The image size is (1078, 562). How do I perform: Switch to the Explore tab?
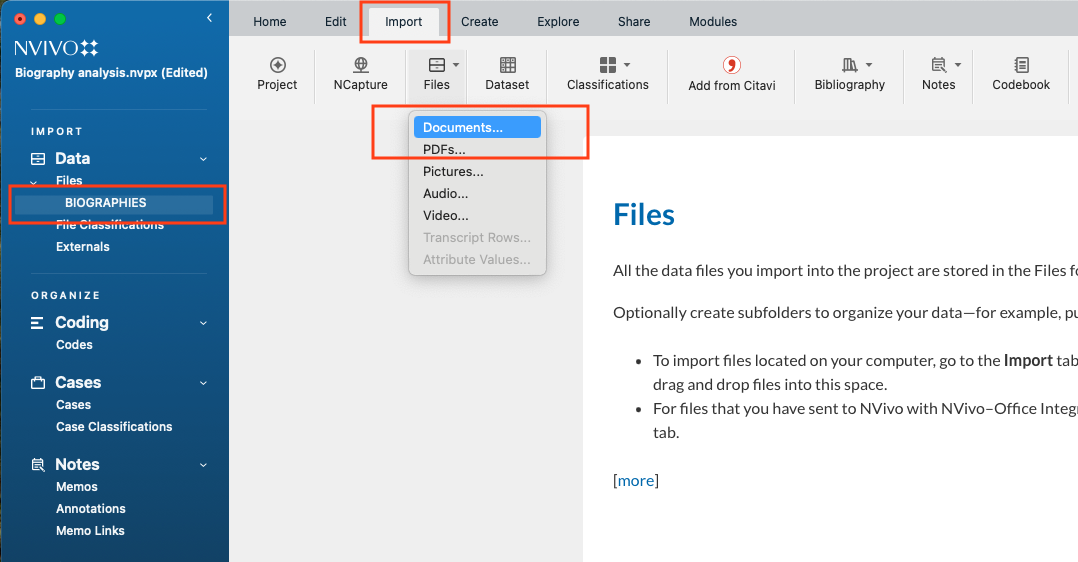(558, 22)
